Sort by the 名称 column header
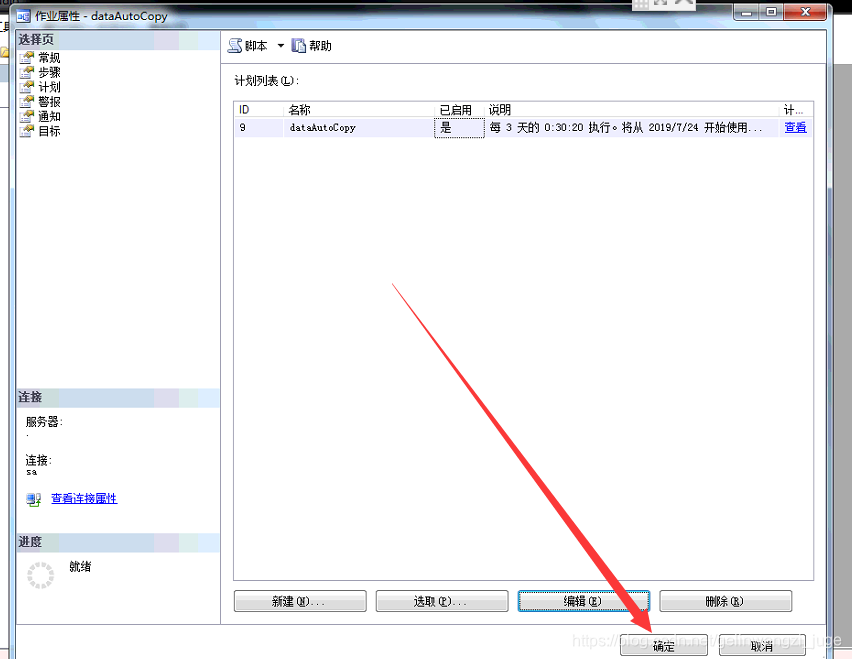Screen dimensions: 852x659 coord(359,110)
